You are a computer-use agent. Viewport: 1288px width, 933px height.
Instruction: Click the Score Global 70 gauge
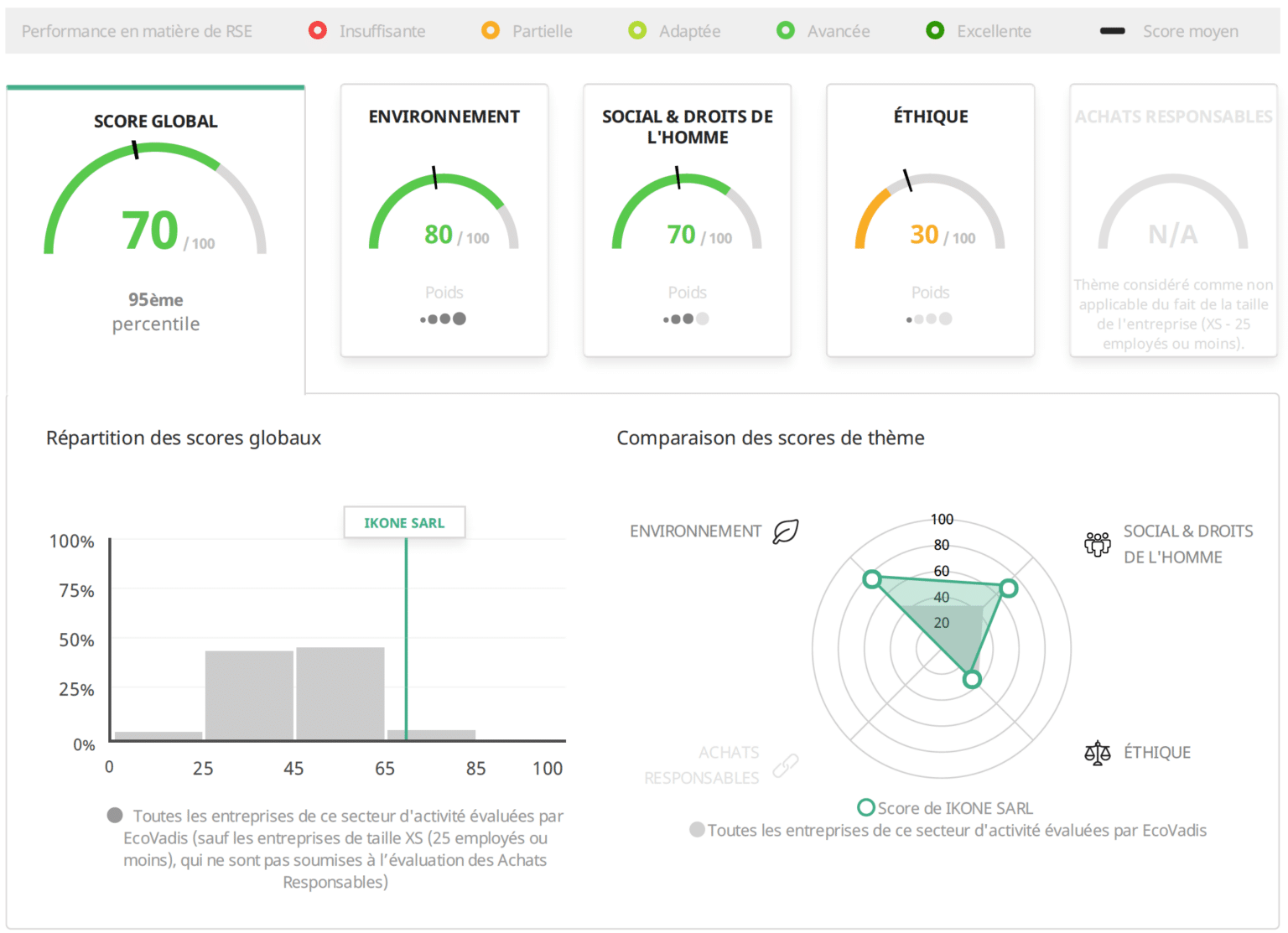[155, 199]
